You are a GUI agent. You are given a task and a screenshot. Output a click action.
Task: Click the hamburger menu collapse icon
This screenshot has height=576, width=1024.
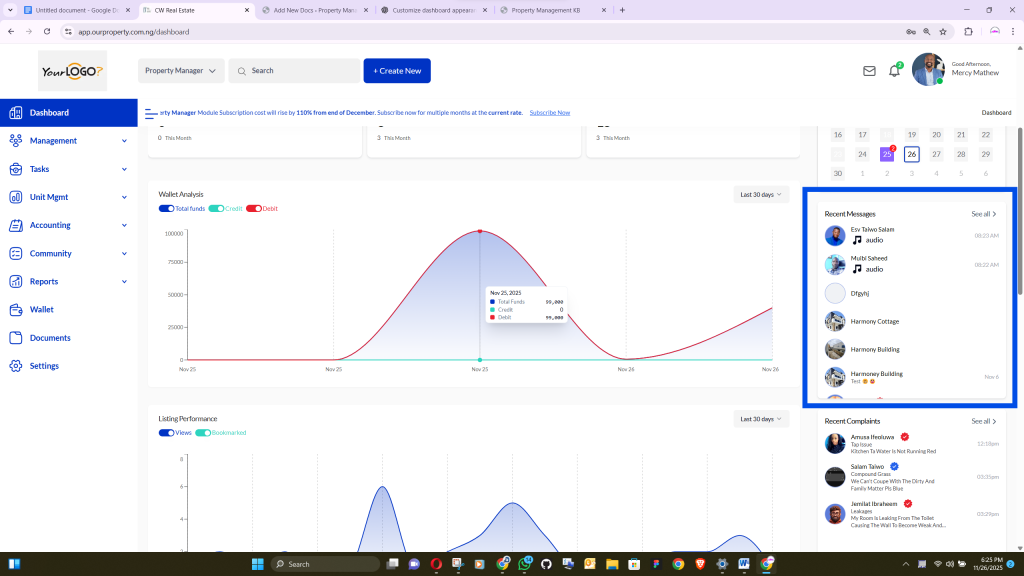150,113
